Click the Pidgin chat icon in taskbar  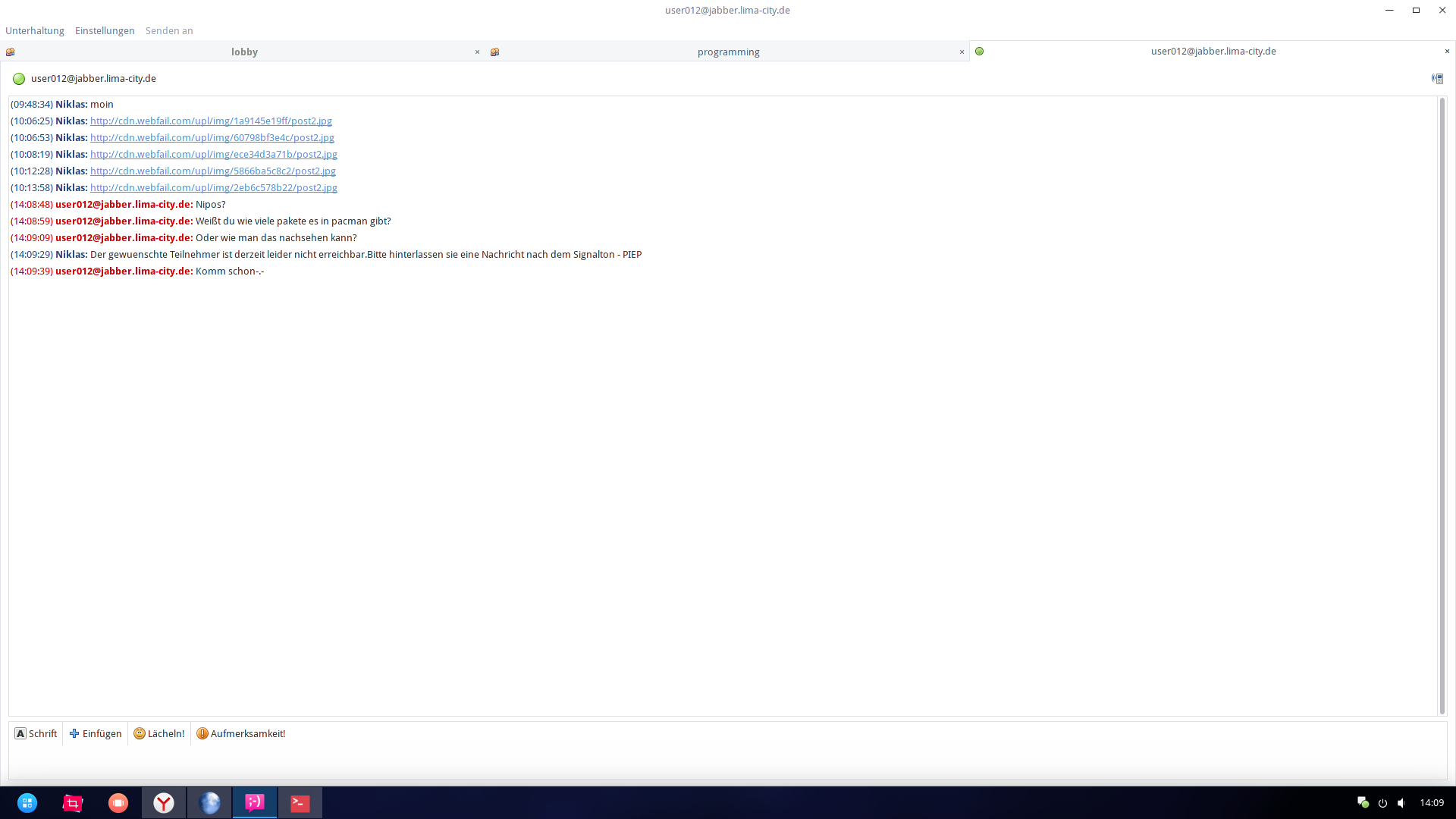255,802
